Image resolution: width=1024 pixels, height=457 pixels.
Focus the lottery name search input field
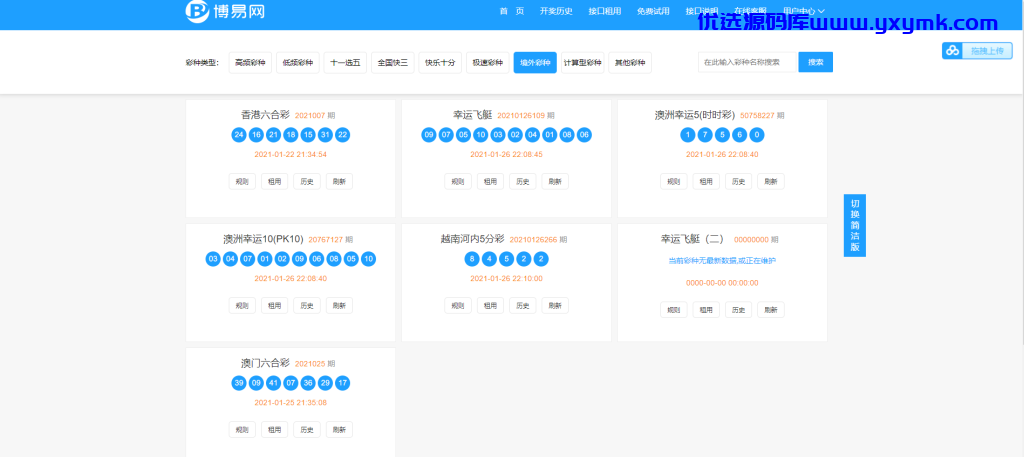[x=748, y=62]
